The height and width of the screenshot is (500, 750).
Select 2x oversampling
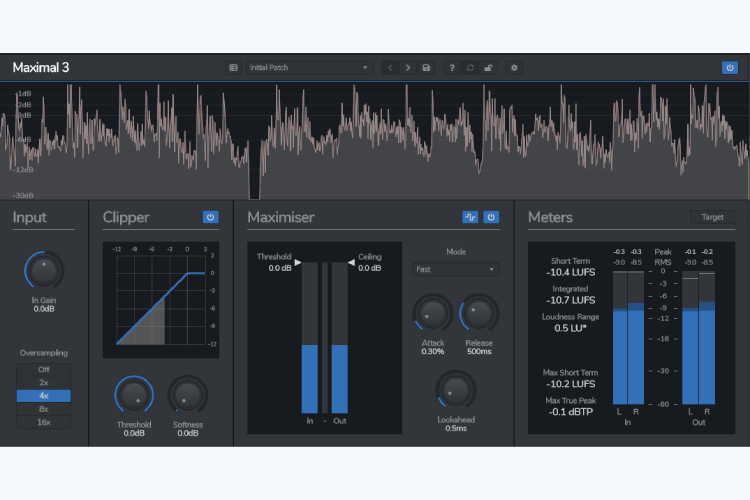click(x=44, y=383)
